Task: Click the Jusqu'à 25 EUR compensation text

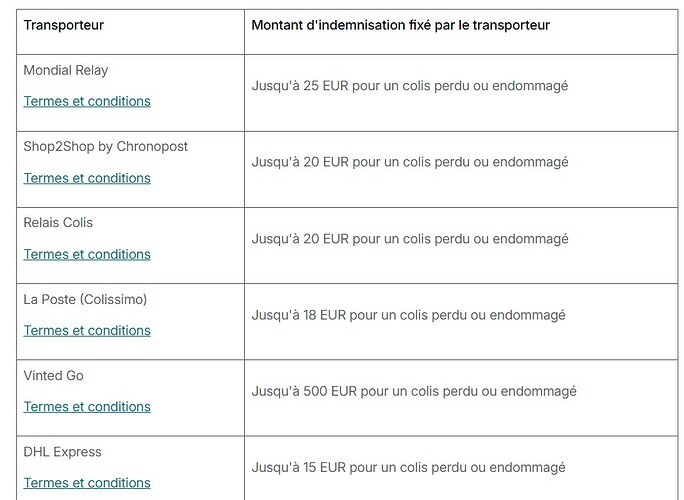Action: click(410, 86)
